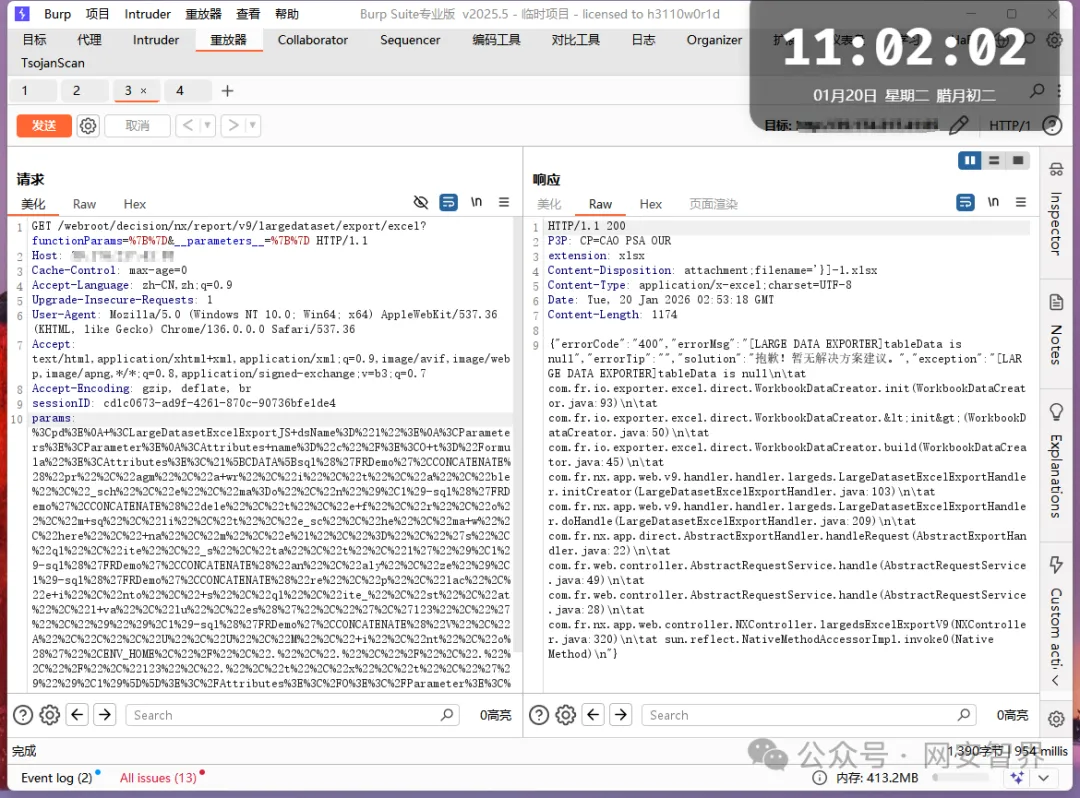Set top-bottom stacked layout
This screenshot has height=798, width=1080.
[x=994, y=160]
